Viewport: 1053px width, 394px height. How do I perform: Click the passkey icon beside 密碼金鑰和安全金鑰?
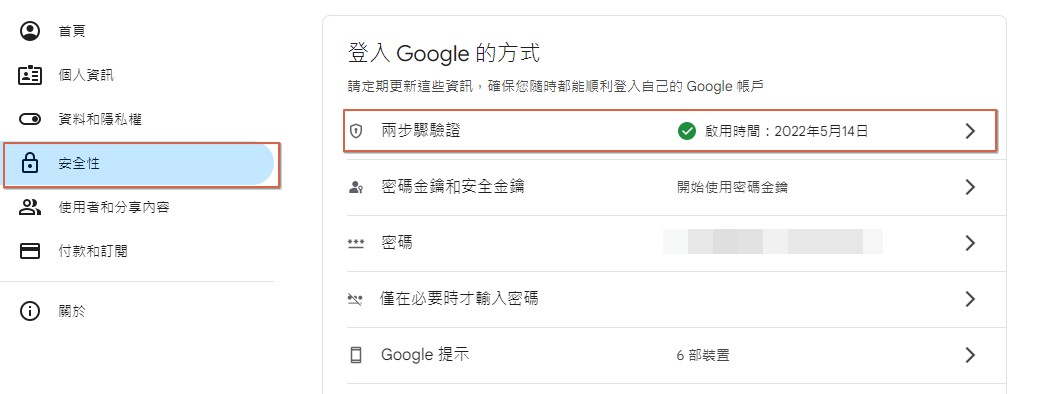point(356,187)
